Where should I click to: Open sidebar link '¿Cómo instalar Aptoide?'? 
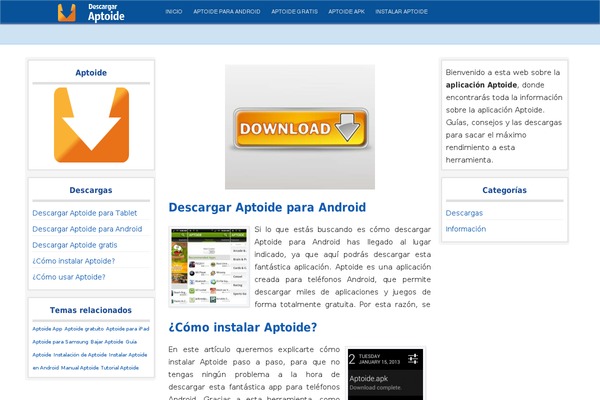coord(73,261)
